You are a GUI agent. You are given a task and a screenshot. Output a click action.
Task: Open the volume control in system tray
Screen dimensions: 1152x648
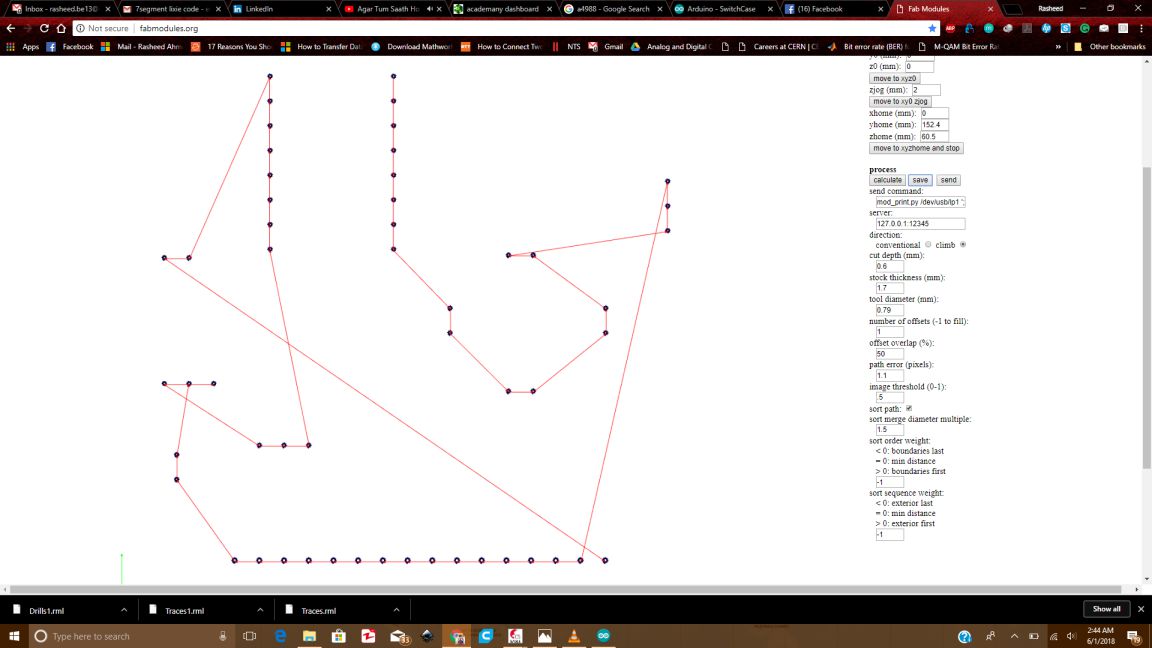point(1072,636)
